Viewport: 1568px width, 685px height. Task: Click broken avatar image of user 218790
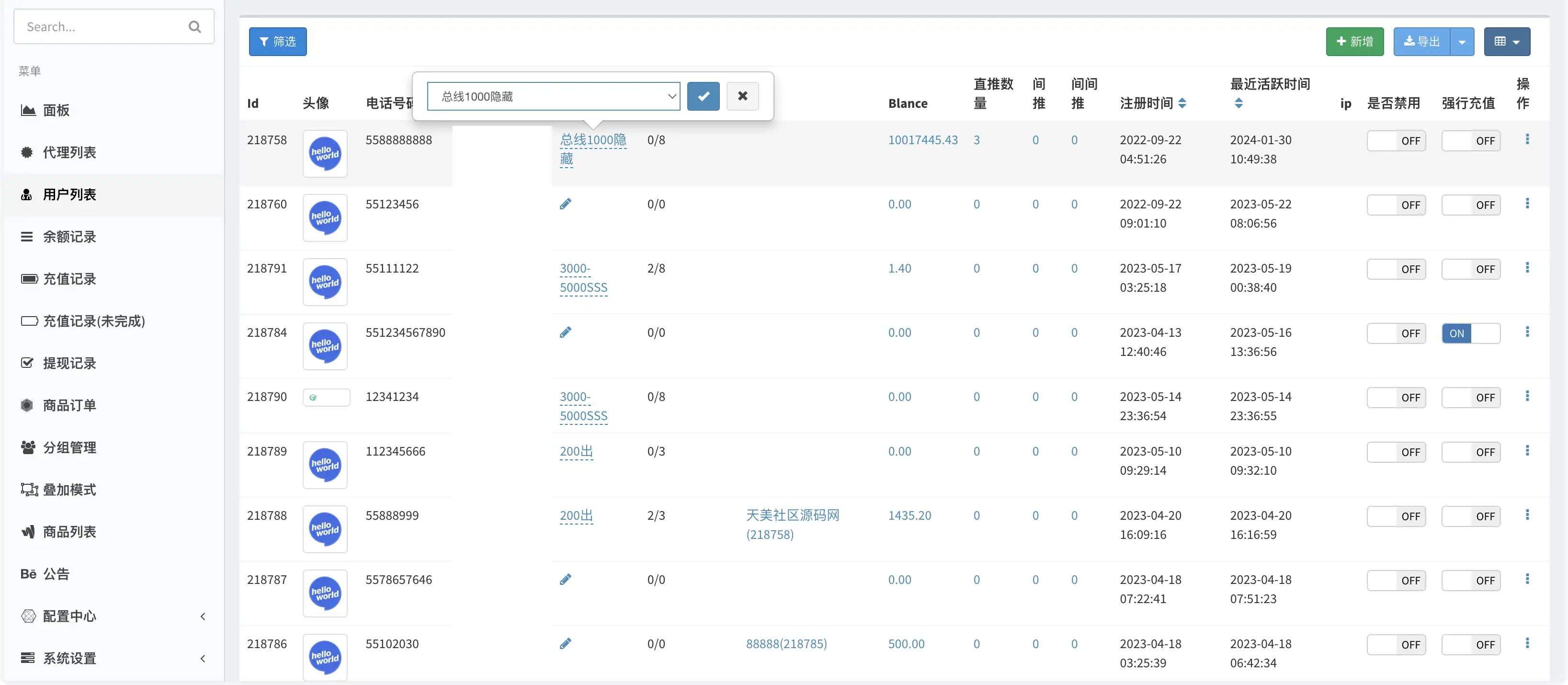coord(326,398)
